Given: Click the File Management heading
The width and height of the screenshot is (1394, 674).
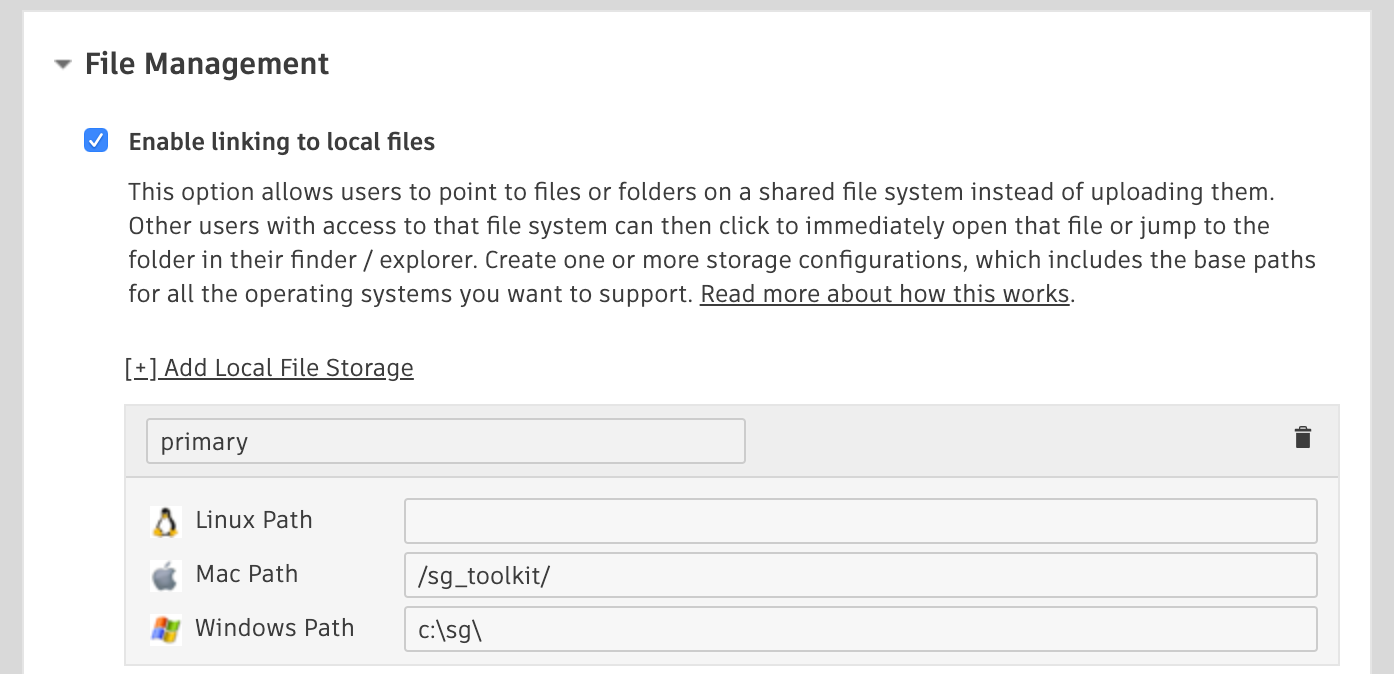Looking at the screenshot, I should 207,64.
